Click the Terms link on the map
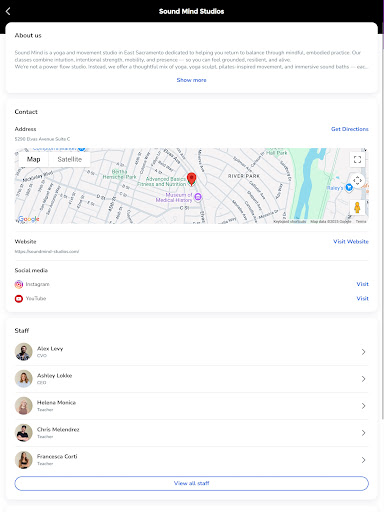This screenshot has width=384, height=512. pyautogui.click(x=361, y=222)
